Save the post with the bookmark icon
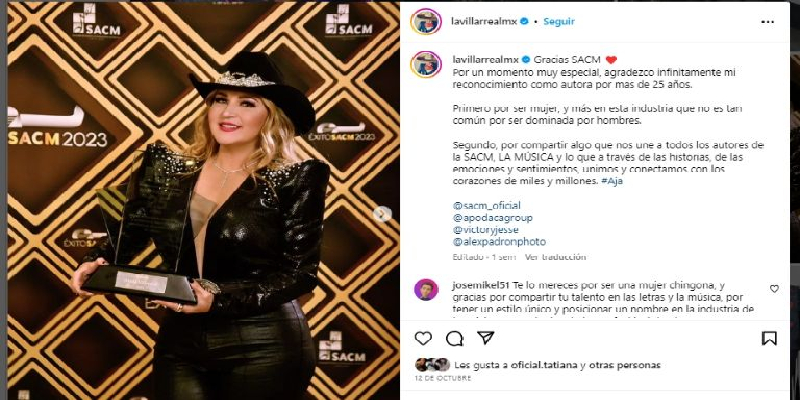This screenshot has height=400, width=800. pyautogui.click(x=769, y=338)
